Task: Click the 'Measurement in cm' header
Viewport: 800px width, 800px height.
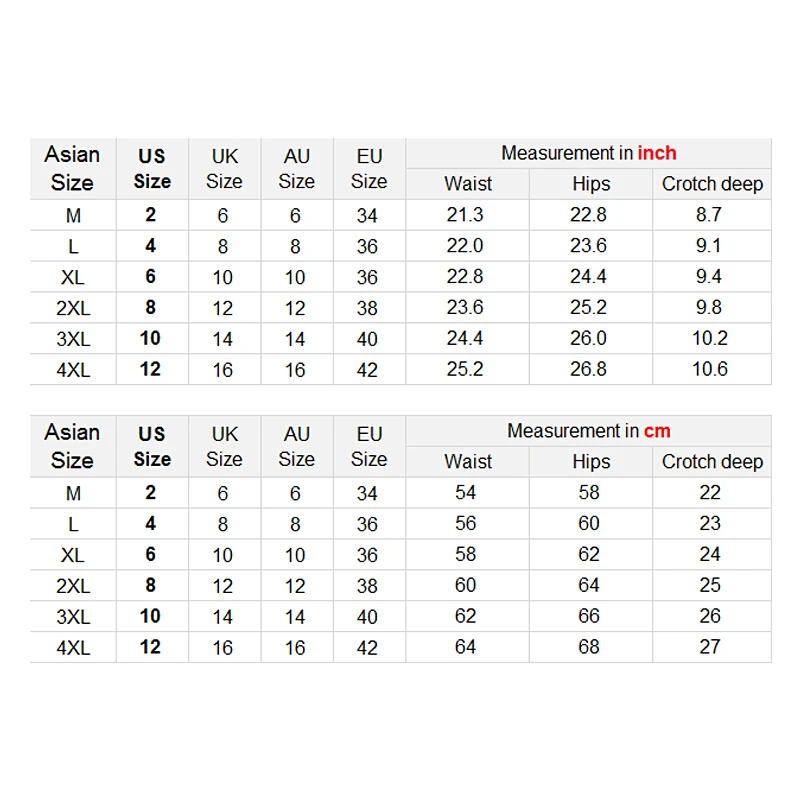Action: point(588,431)
